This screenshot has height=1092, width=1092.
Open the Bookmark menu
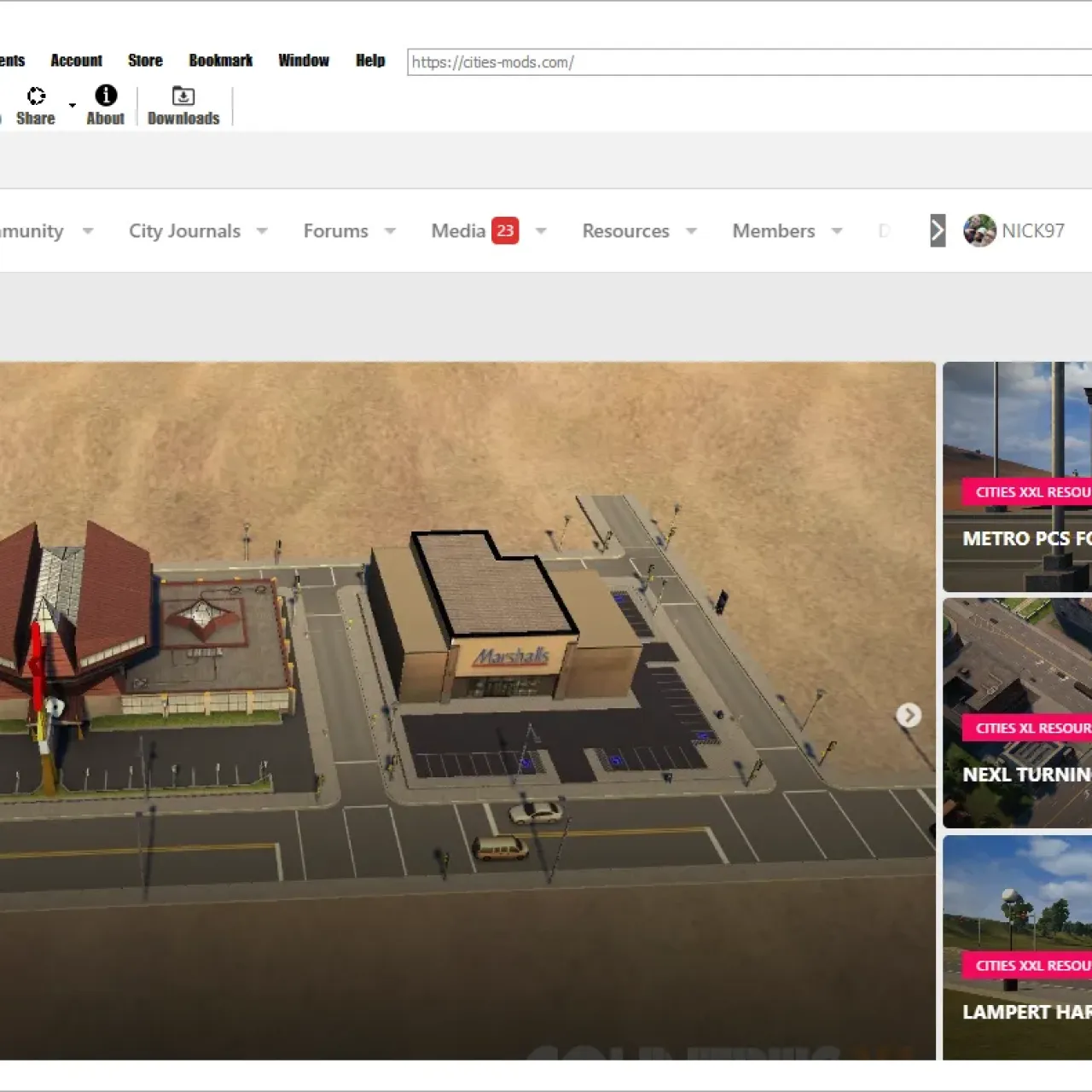221,61
